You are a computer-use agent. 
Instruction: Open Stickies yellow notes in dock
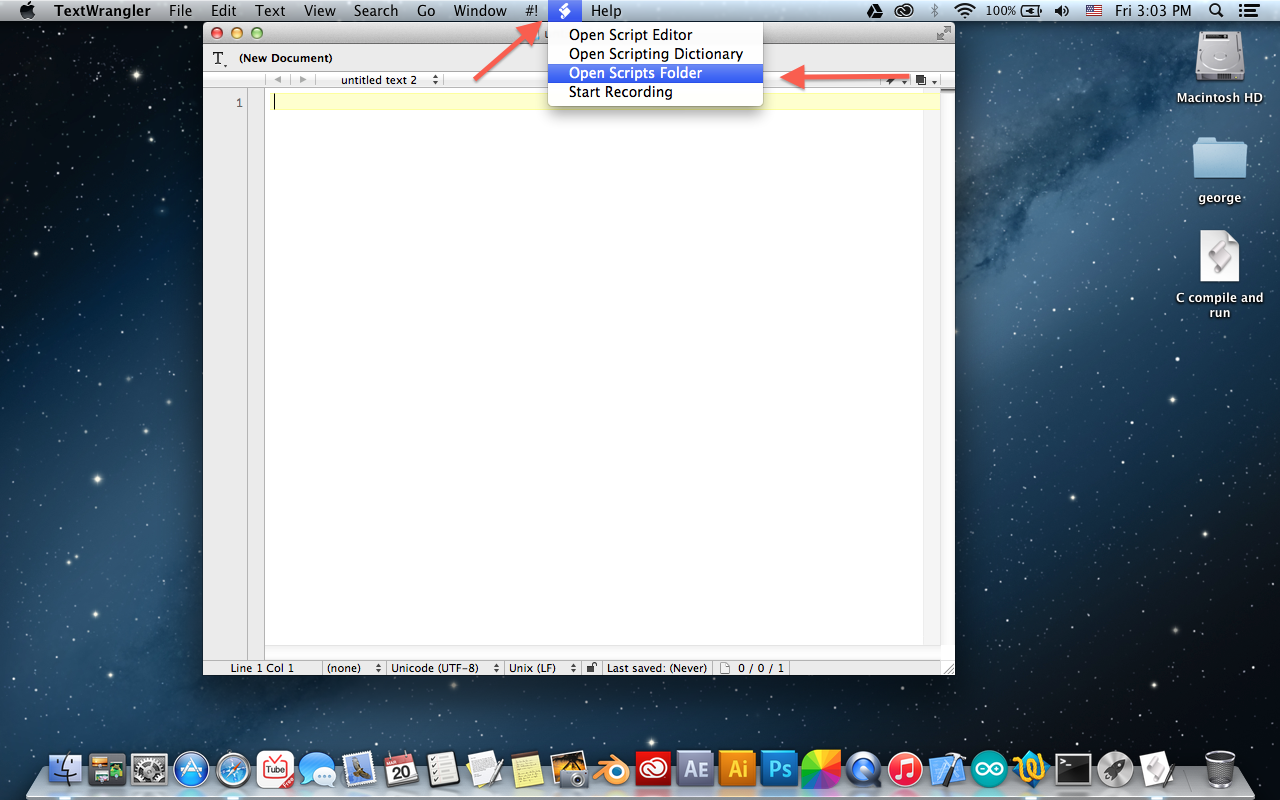click(x=527, y=769)
